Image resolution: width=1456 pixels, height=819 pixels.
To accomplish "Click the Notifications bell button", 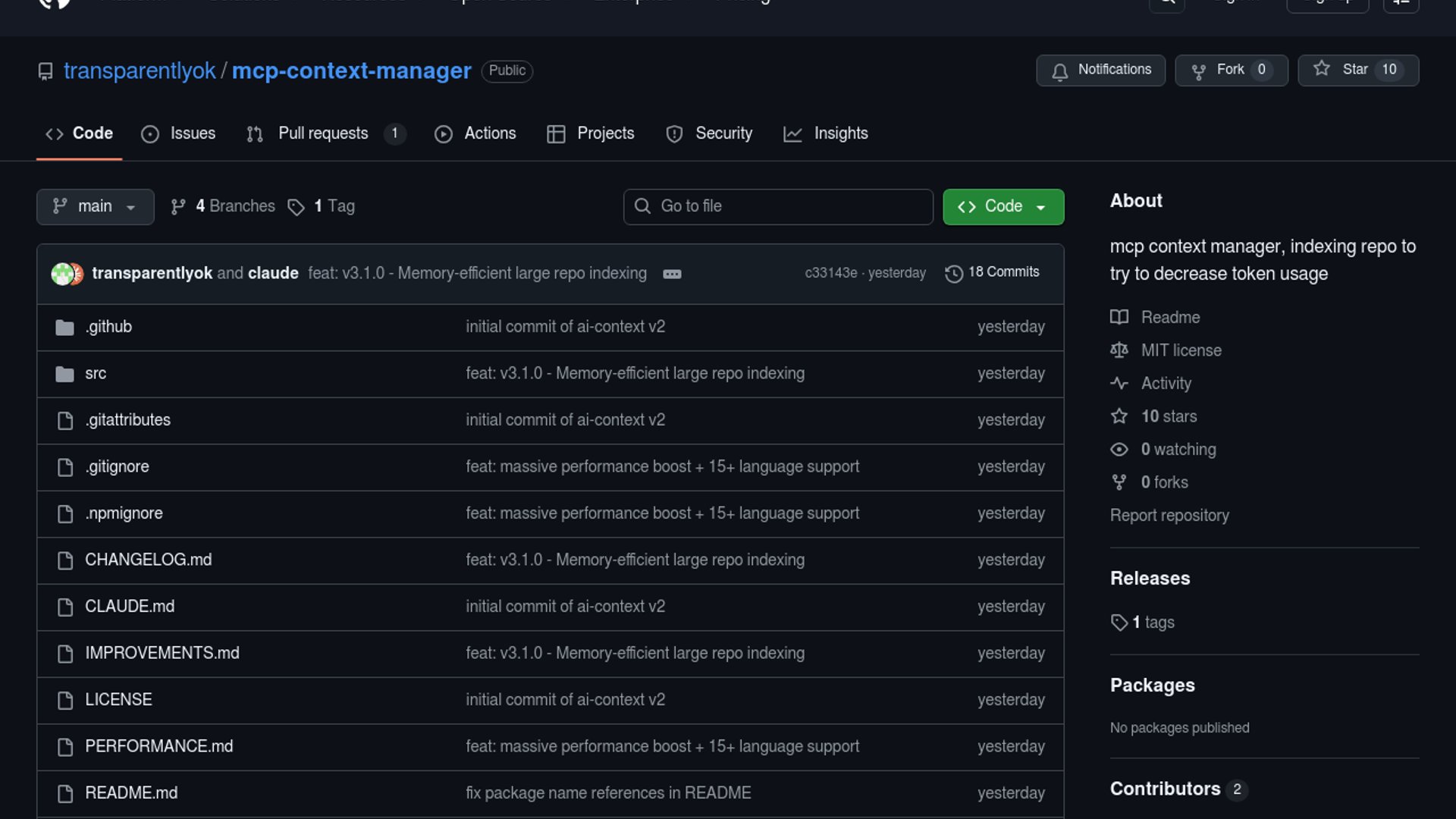I will click(x=1100, y=70).
